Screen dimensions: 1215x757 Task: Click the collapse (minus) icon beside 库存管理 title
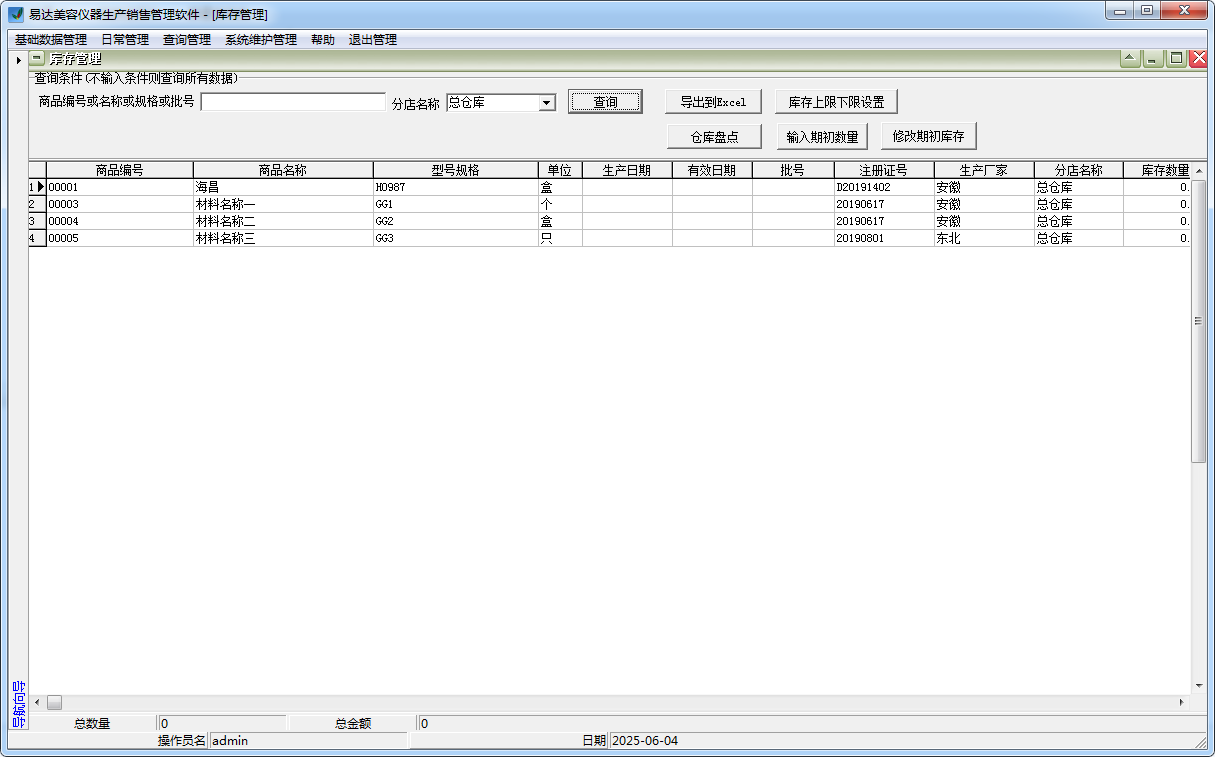pyautogui.click(x=36, y=58)
